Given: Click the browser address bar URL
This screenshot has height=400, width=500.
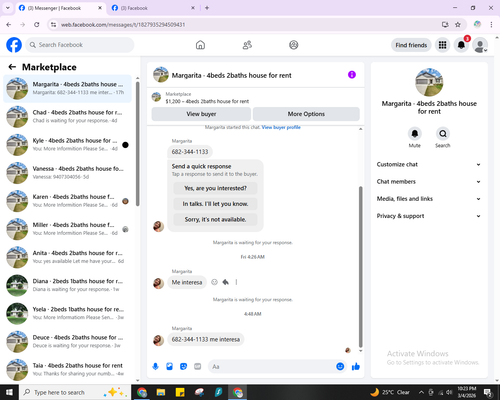Looking at the screenshot, I should (123, 25).
